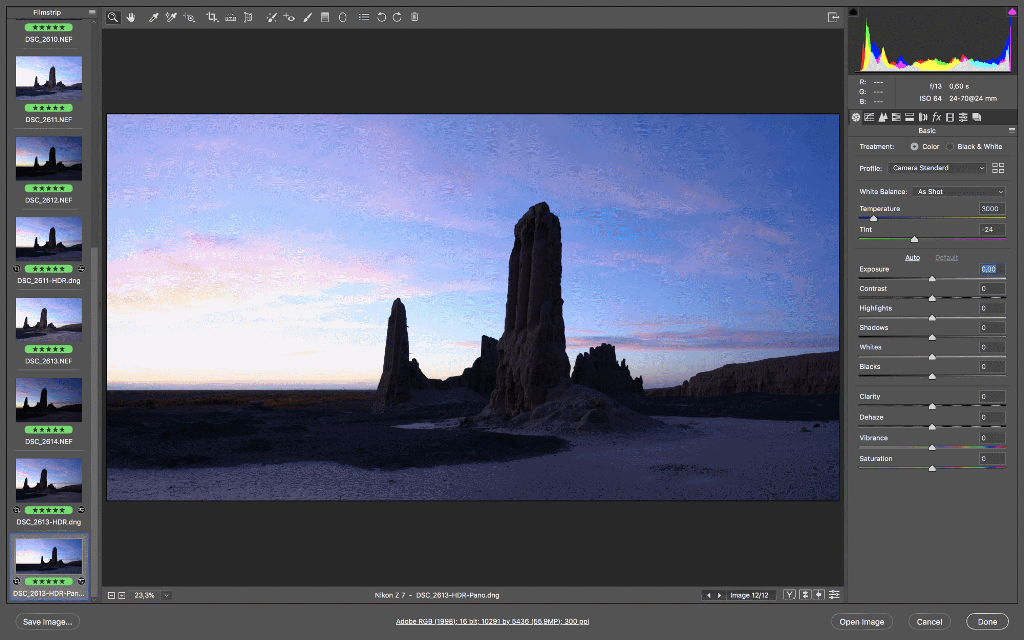1024x640 pixels.
Task: Open the White Balance dropdown
Action: 958,193
